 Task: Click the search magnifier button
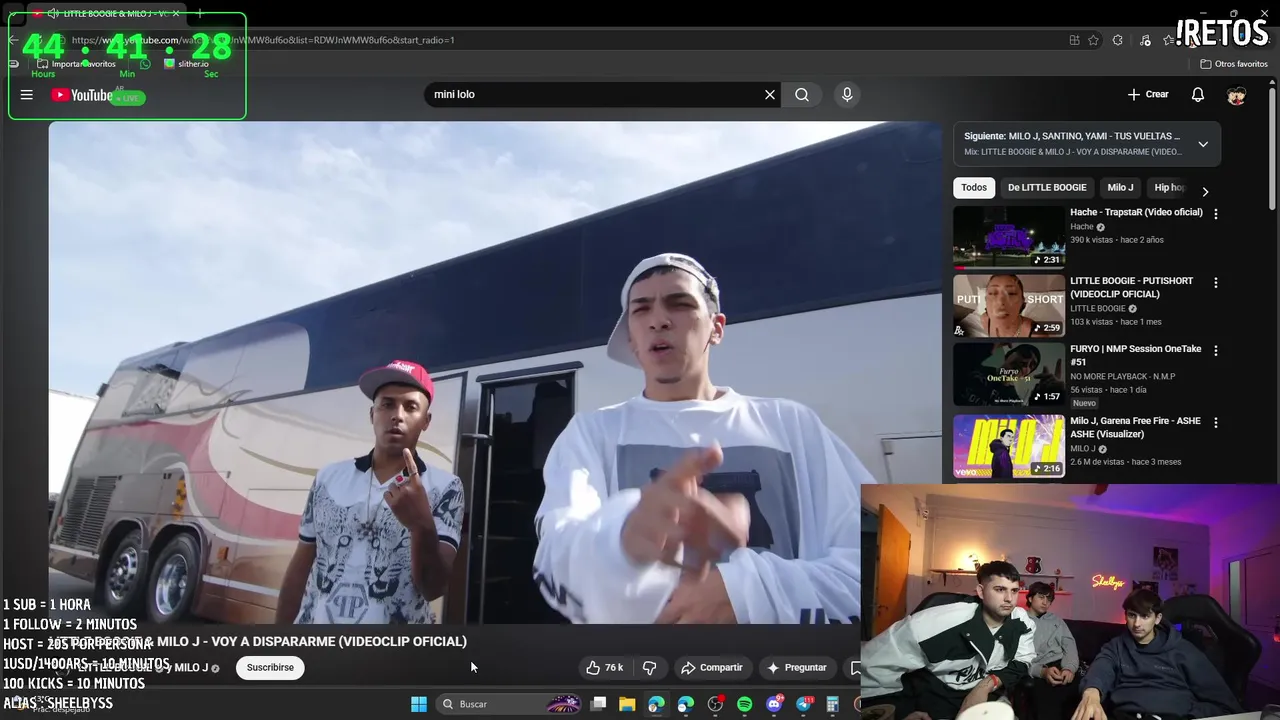click(802, 94)
